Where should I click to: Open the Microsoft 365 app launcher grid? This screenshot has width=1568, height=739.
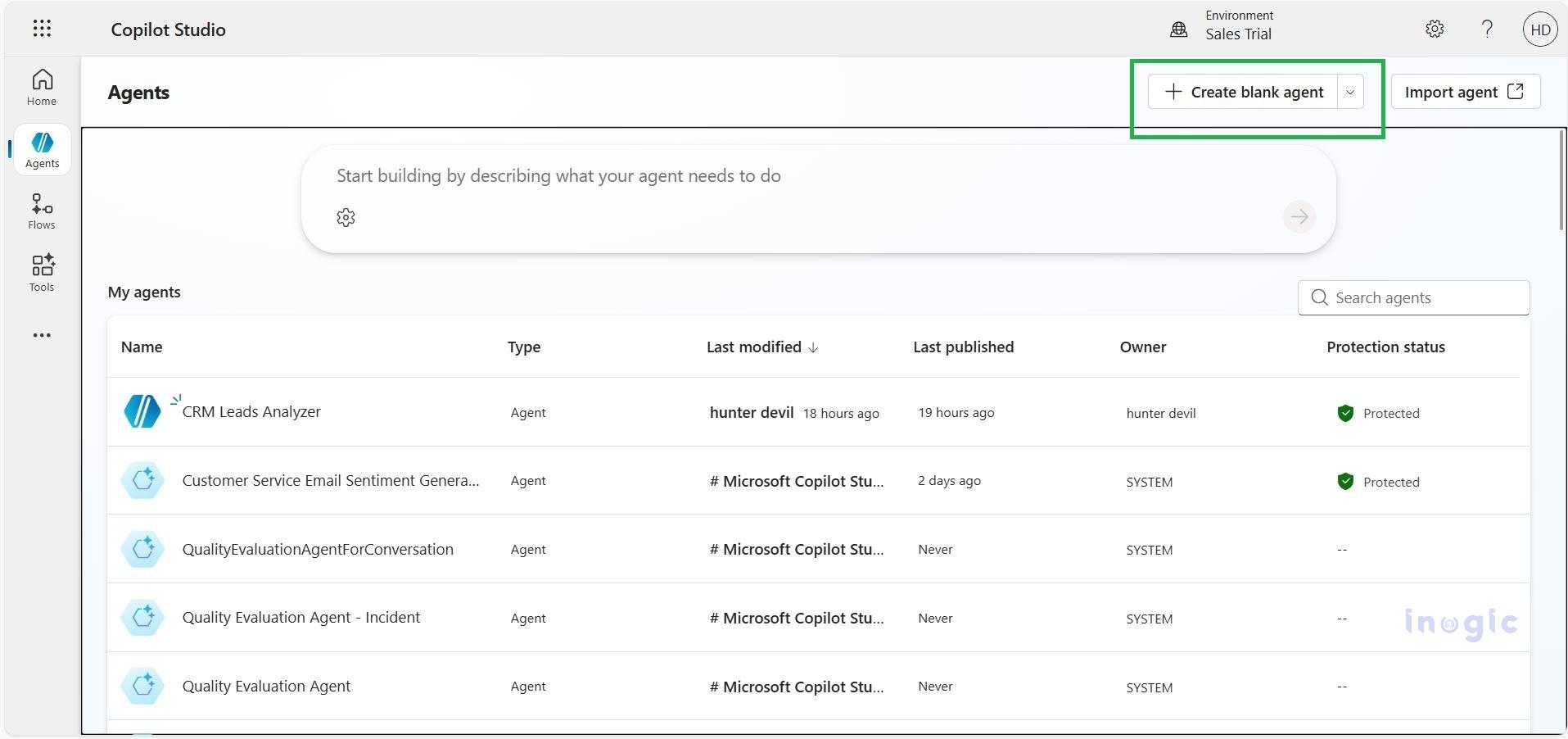coord(42,28)
